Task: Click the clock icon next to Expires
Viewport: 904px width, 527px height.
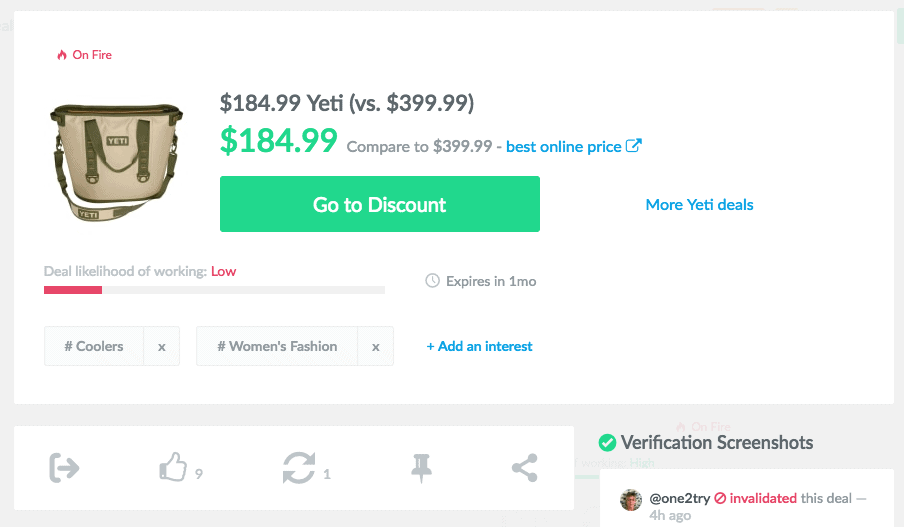Action: (x=433, y=281)
